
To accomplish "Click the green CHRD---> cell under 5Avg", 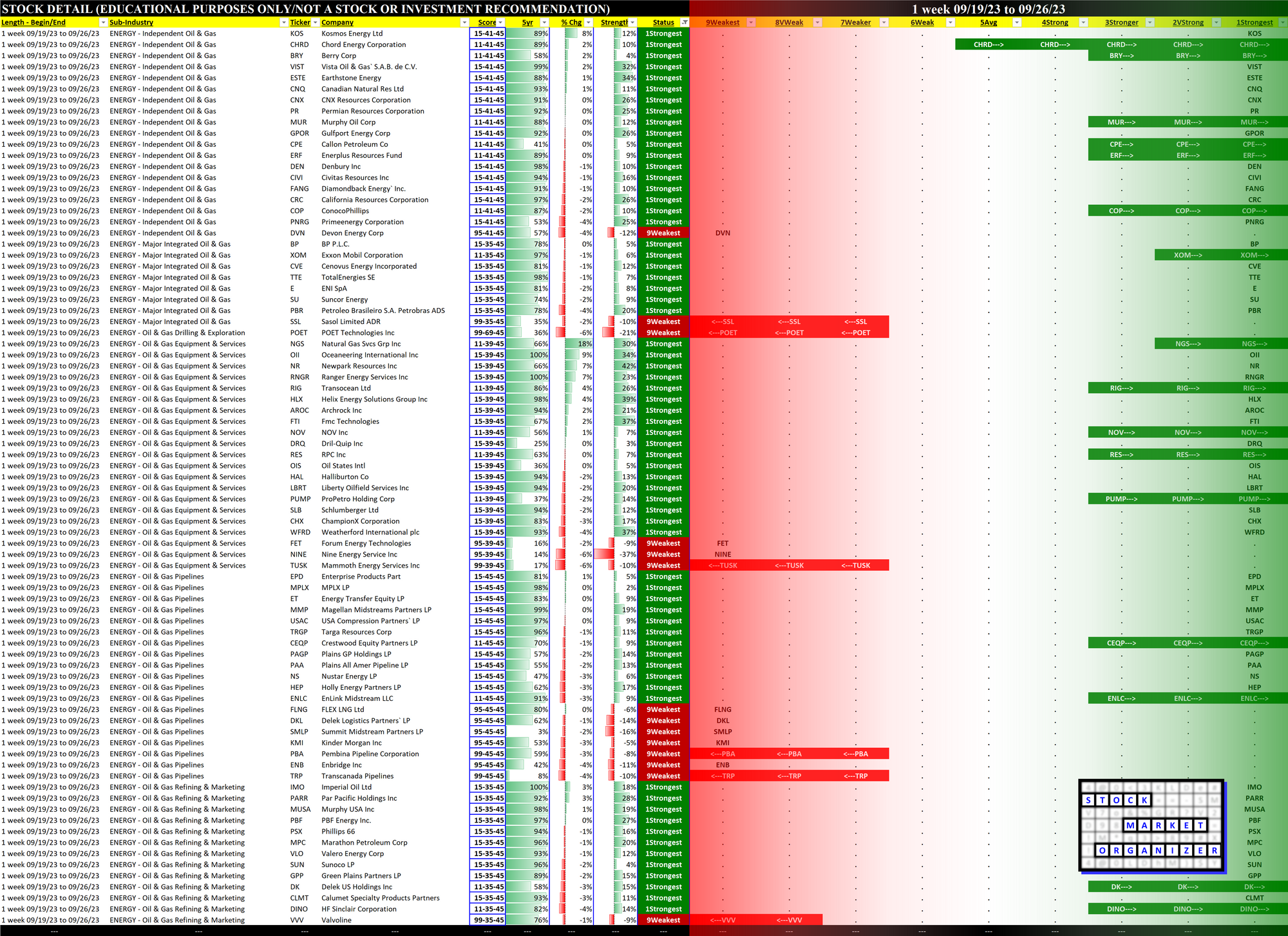I will (989, 44).
